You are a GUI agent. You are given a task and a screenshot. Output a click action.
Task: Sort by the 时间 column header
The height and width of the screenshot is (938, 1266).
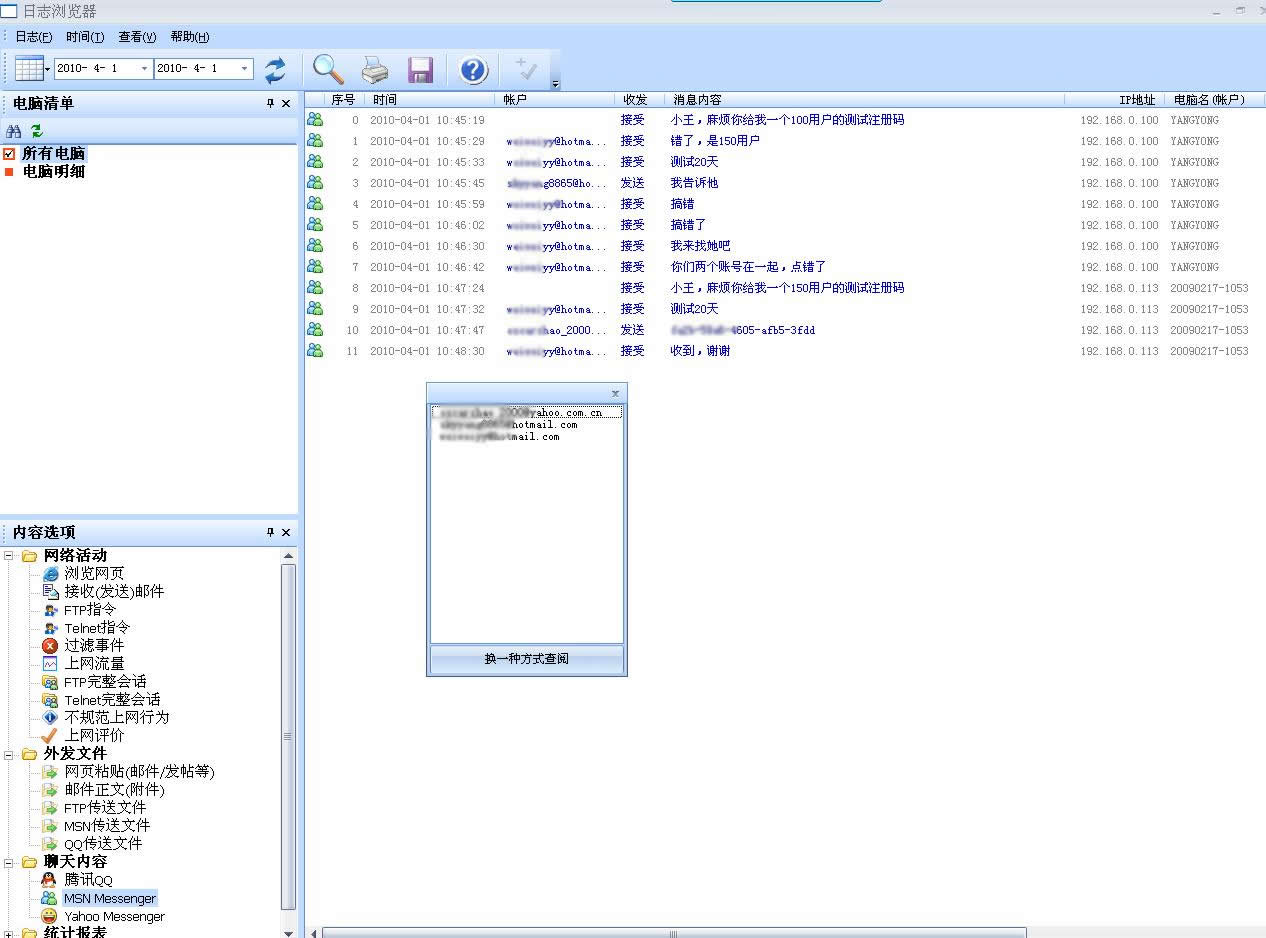430,100
